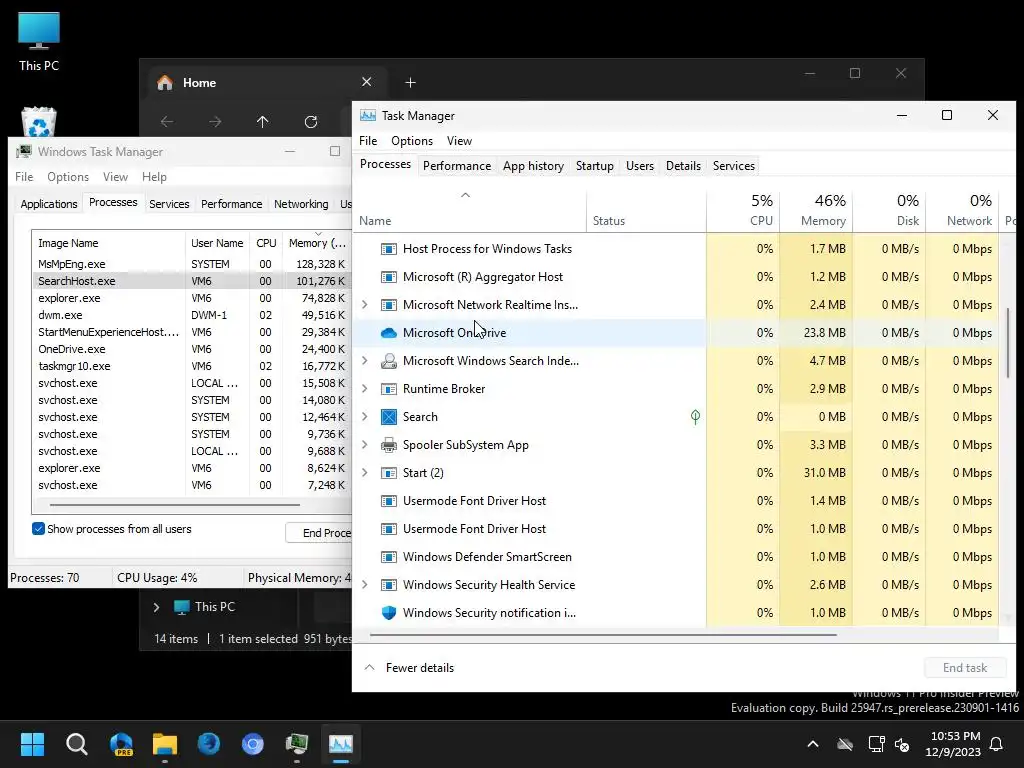
Task: Click the Microsoft Network Realtime Inspection icon
Action: point(389,305)
